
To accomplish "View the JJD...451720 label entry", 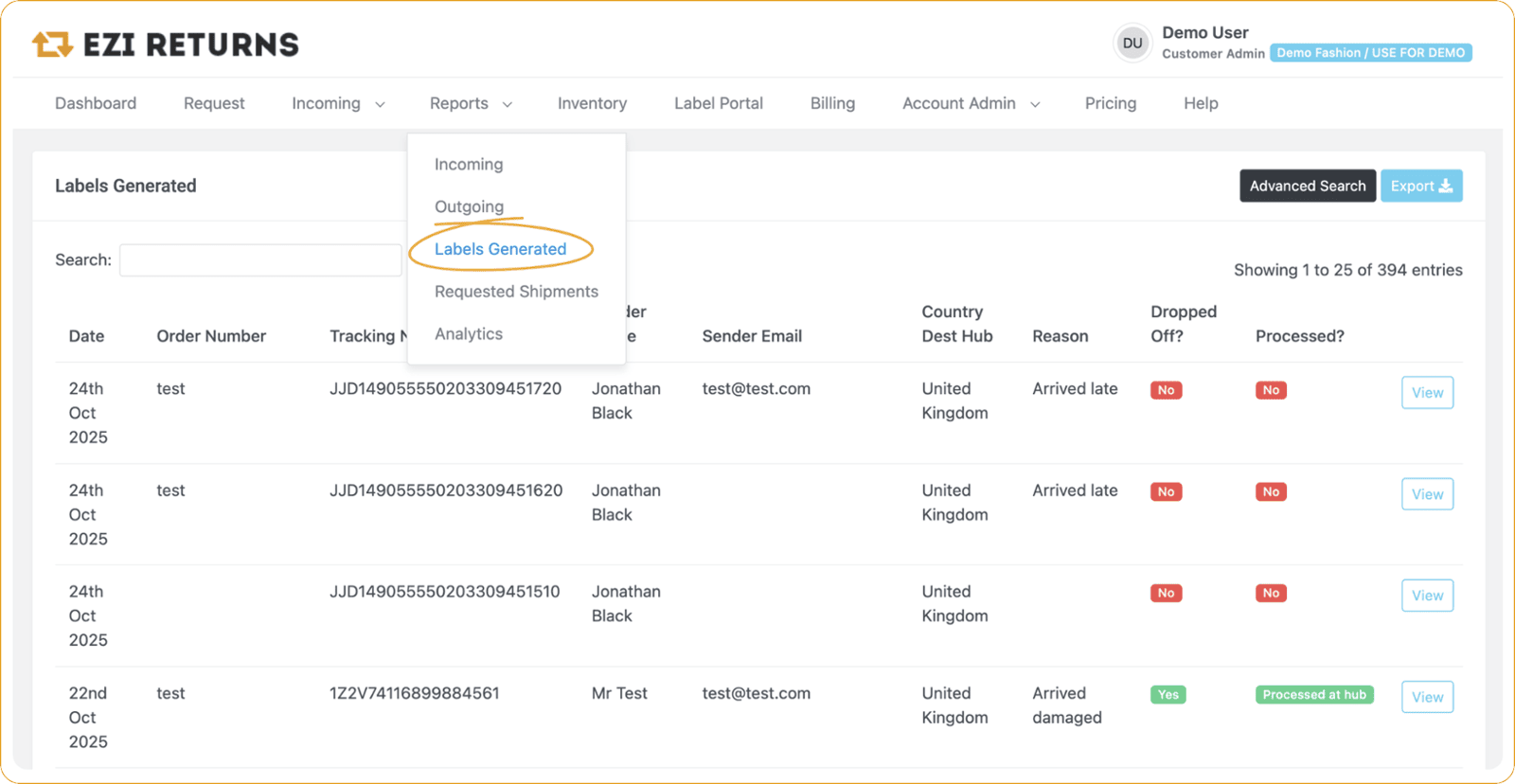I will 1426,393.
